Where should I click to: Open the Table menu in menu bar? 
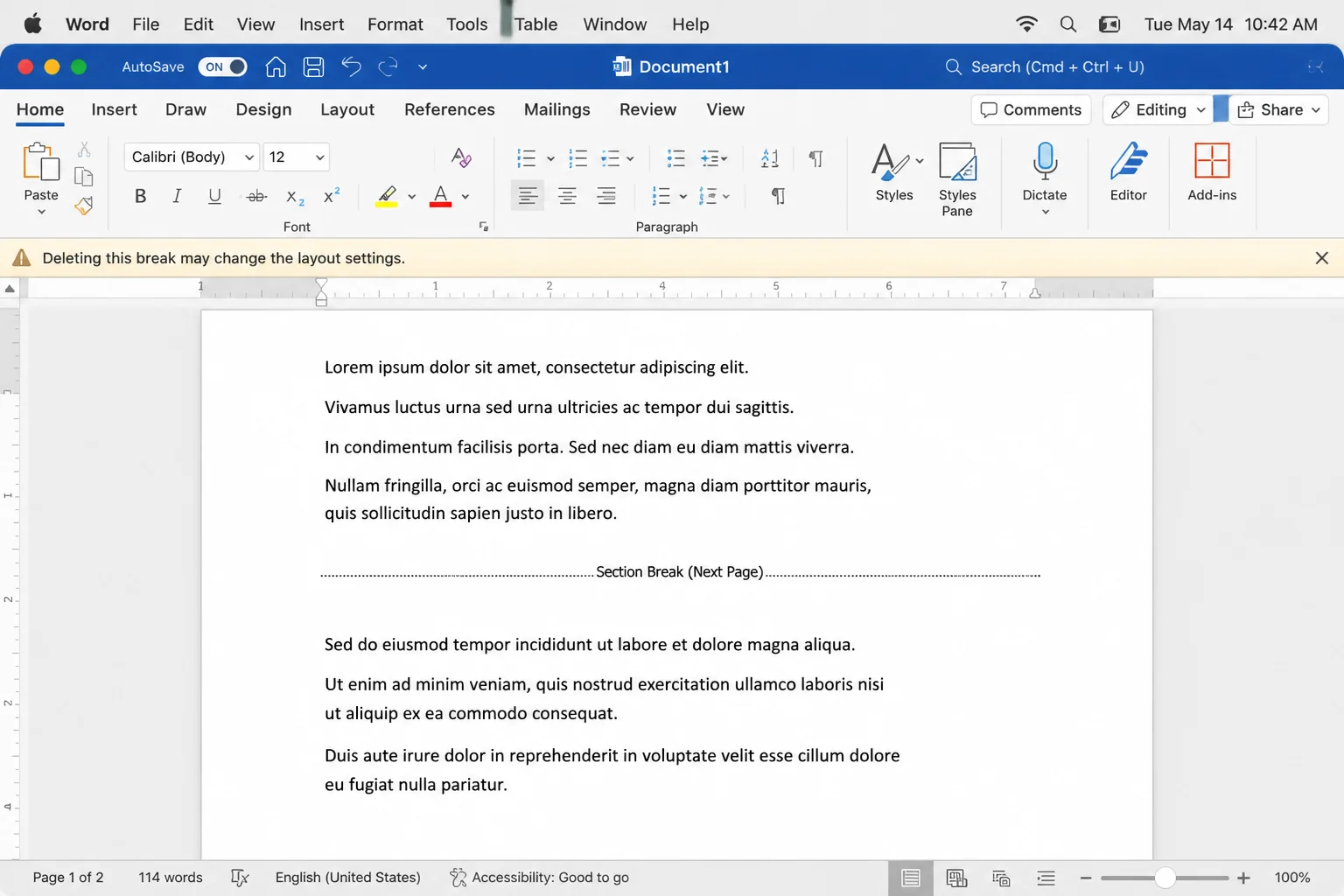click(x=535, y=24)
